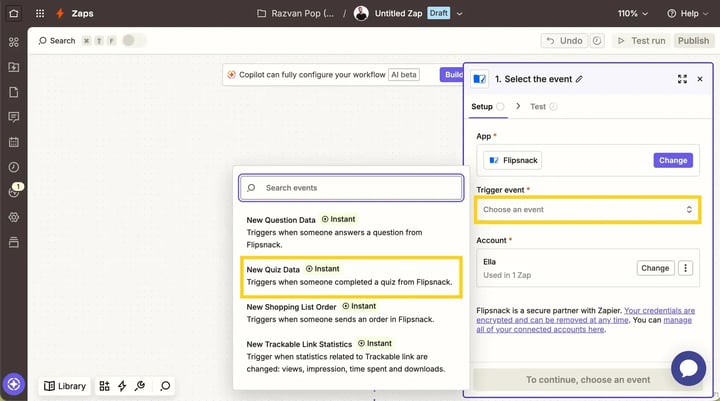Switch to the Setup tab
The height and width of the screenshot is (401, 720).
point(487,107)
